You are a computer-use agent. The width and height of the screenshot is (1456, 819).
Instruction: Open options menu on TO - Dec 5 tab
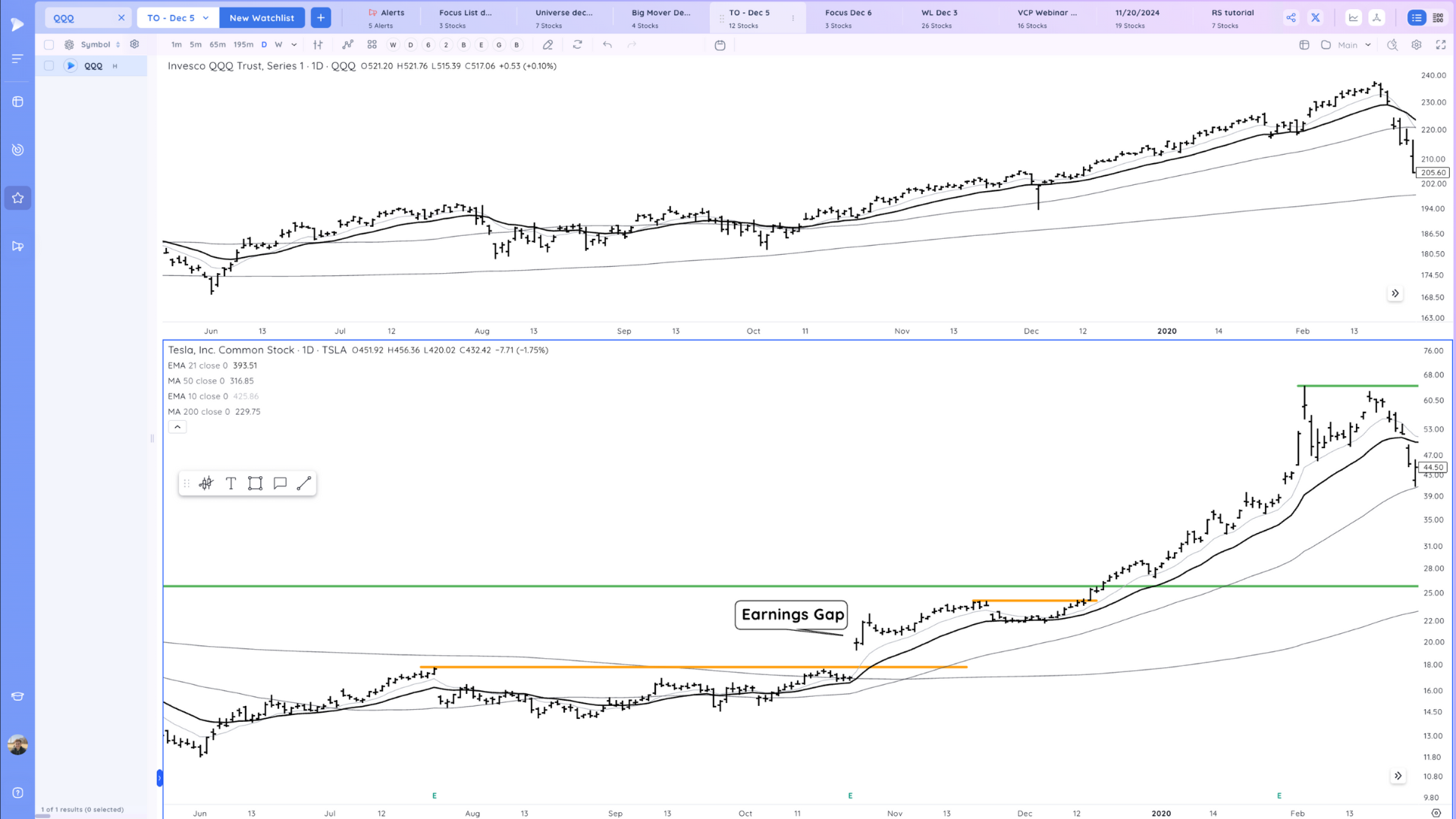pyautogui.click(x=793, y=18)
